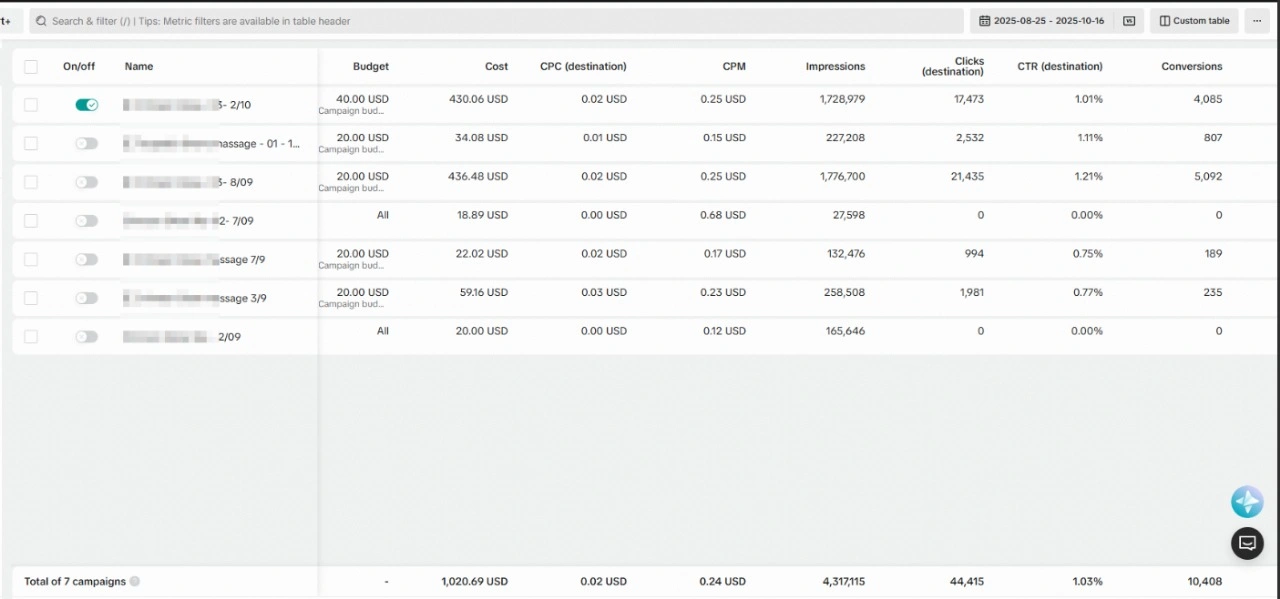Check the box for campaign ending 7/09

tap(31, 221)
